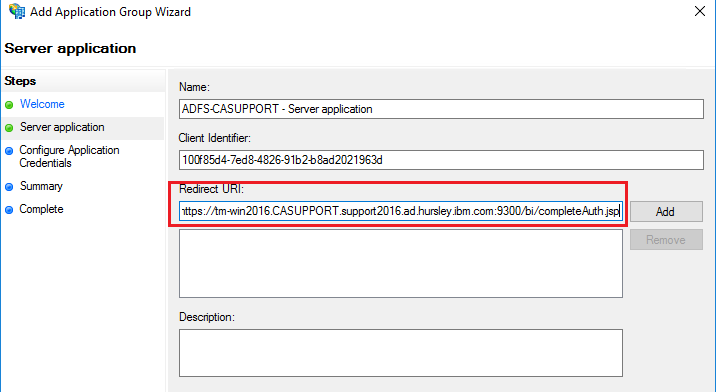
Task: Click the "Add Application Group Wizard" title text
Action: tap(111, 12)
